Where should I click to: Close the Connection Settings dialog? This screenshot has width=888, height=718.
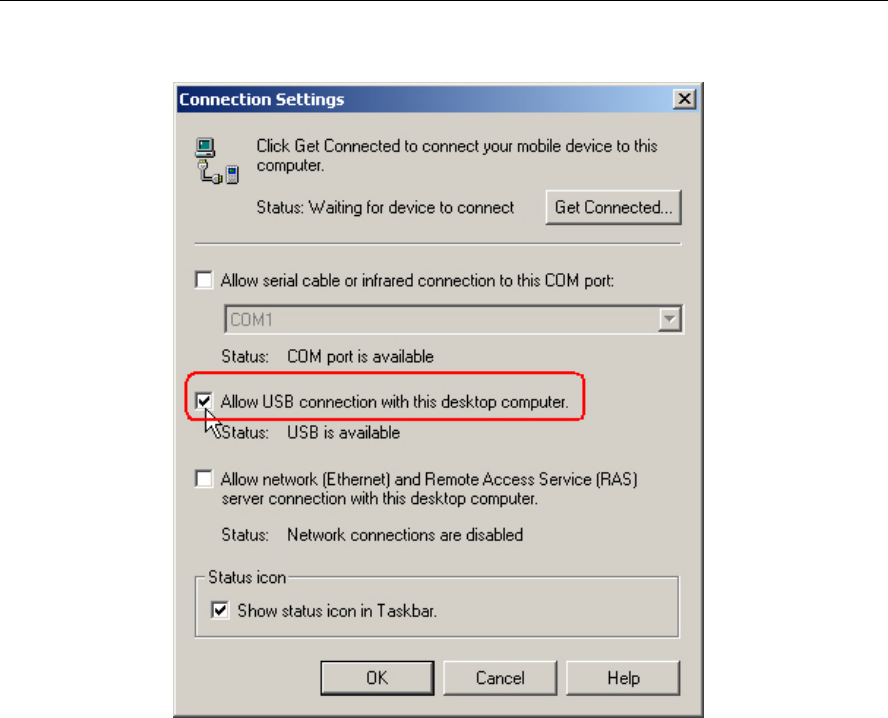685,99
